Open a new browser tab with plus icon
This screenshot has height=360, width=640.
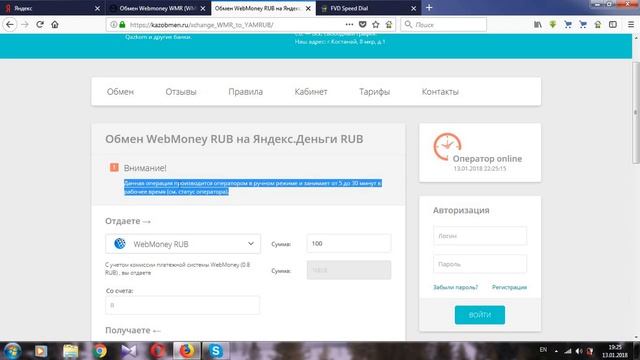(429, 8)
